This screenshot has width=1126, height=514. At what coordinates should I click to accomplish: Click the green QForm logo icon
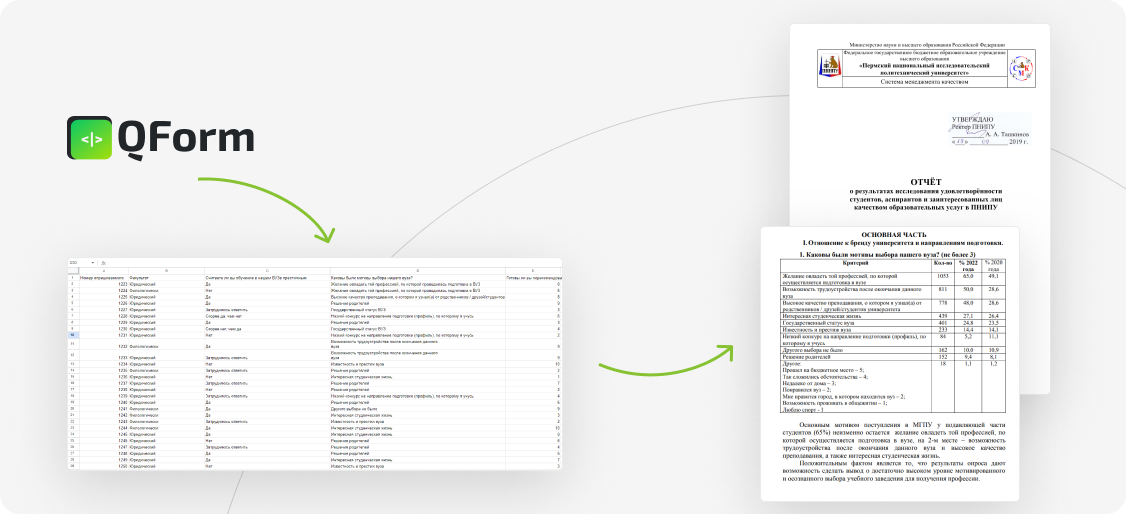pos(90,138)
